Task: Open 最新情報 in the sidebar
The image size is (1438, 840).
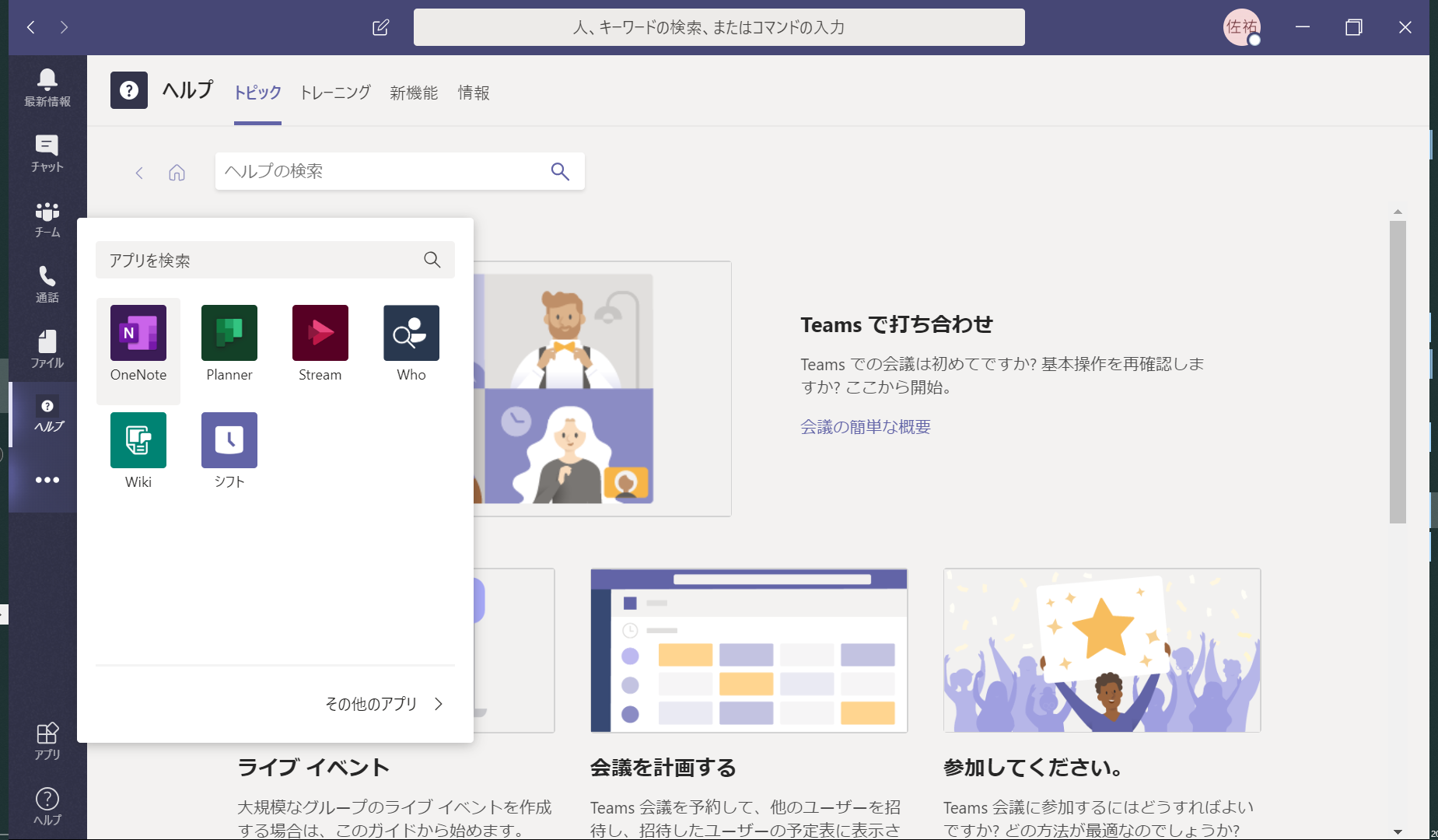Action: tap(46, 87)
